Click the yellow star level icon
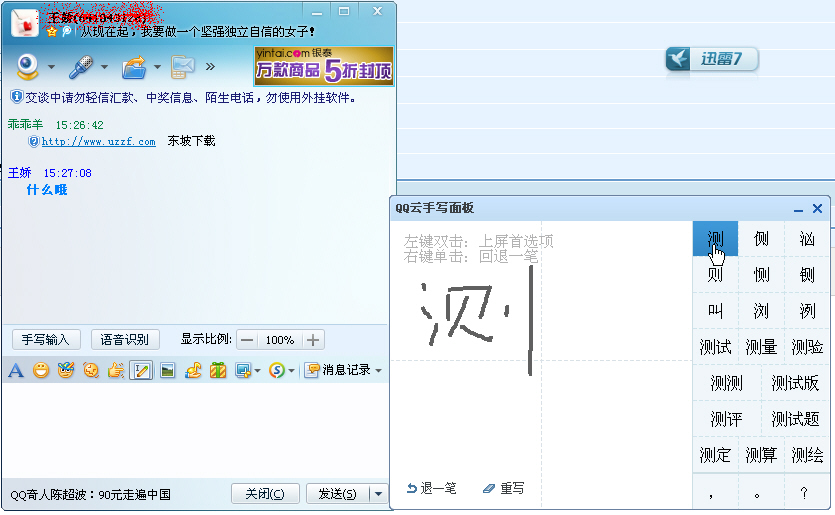The height and width of the screenshot is (515, 835). point(52,32)
